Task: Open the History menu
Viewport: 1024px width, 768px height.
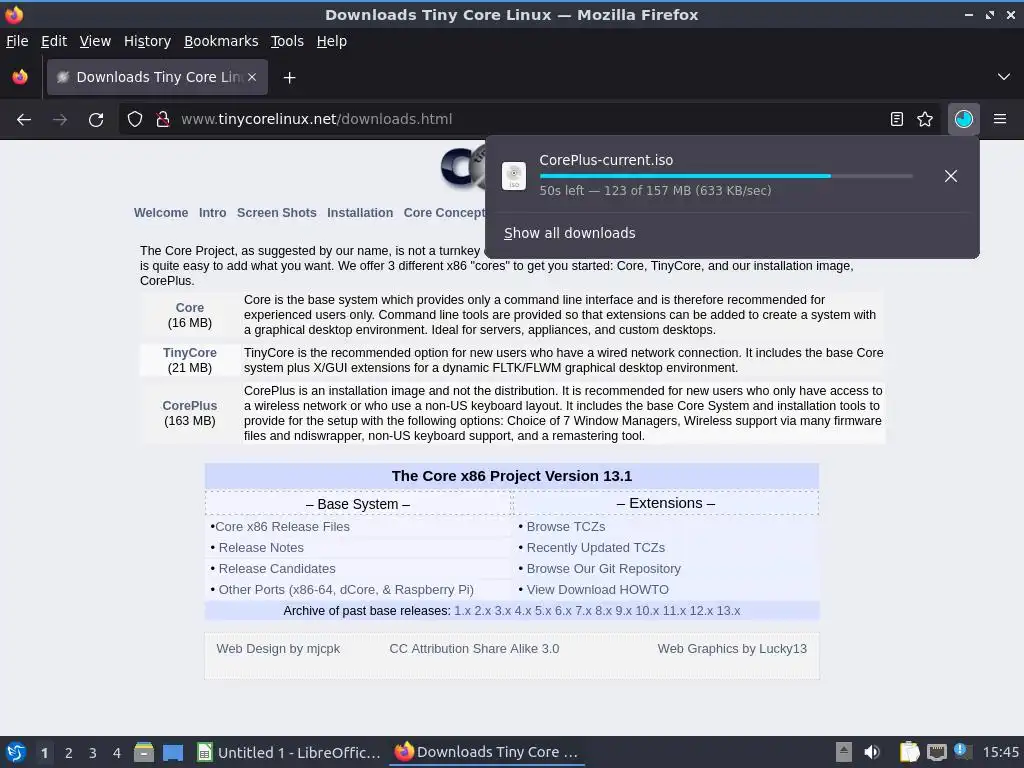Action: point(147,41)
